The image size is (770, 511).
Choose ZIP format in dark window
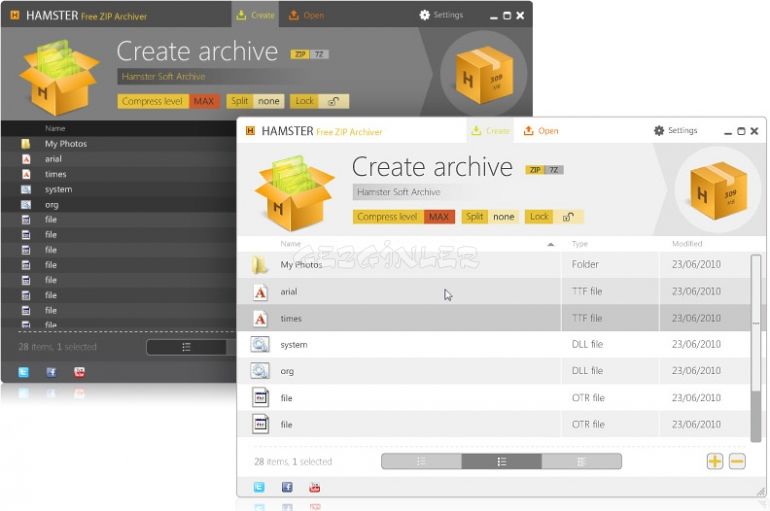(x=300, y=54)
